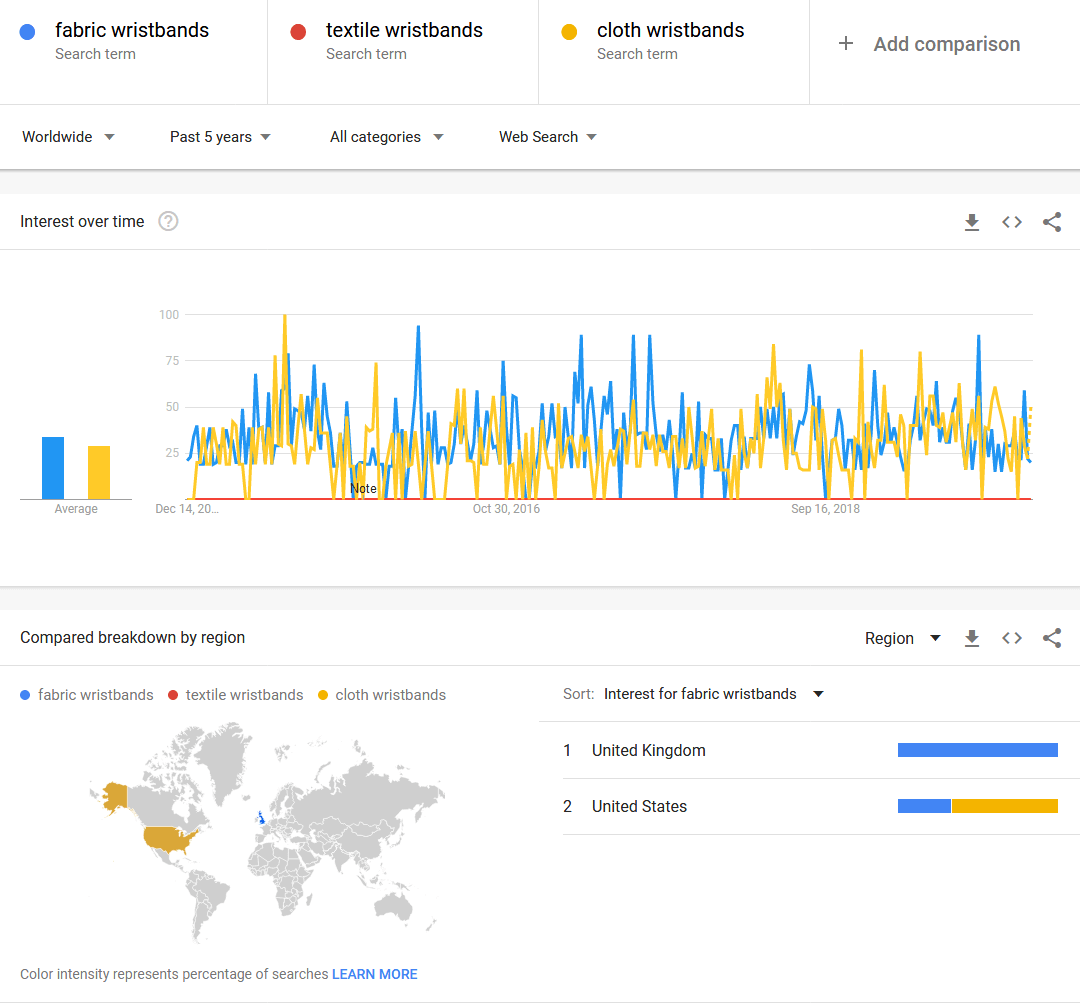Download the Interest over time data as CSV

tap(971, 222)
